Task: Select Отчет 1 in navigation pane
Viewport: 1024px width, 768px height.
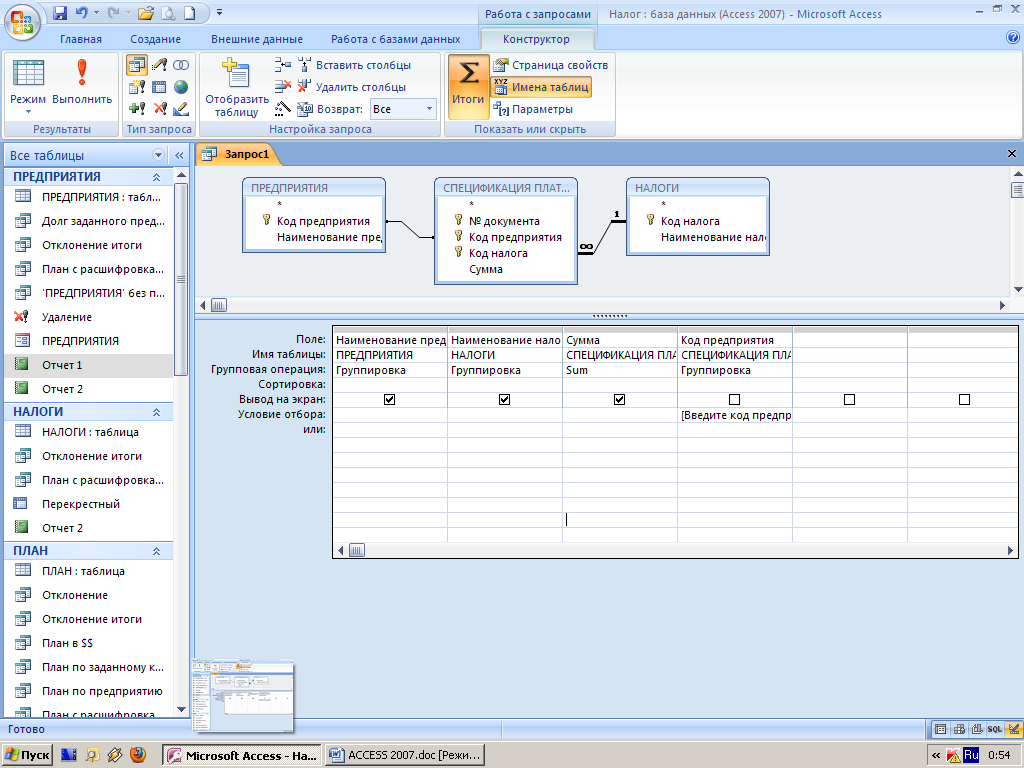Action: coord(89,365)
